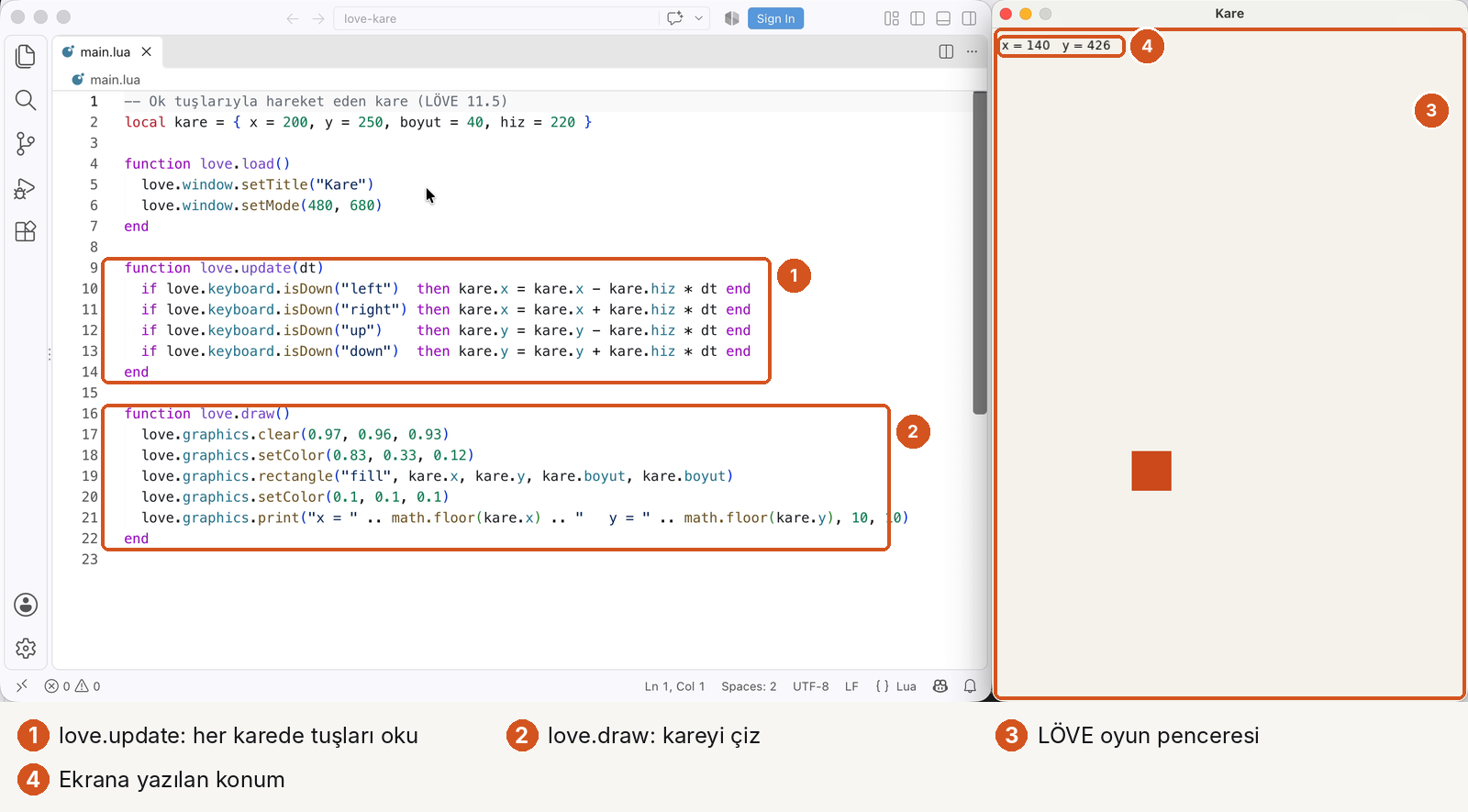Toggle the primary side bar
The image size is (1468, 812).
(x=917, y=18)
